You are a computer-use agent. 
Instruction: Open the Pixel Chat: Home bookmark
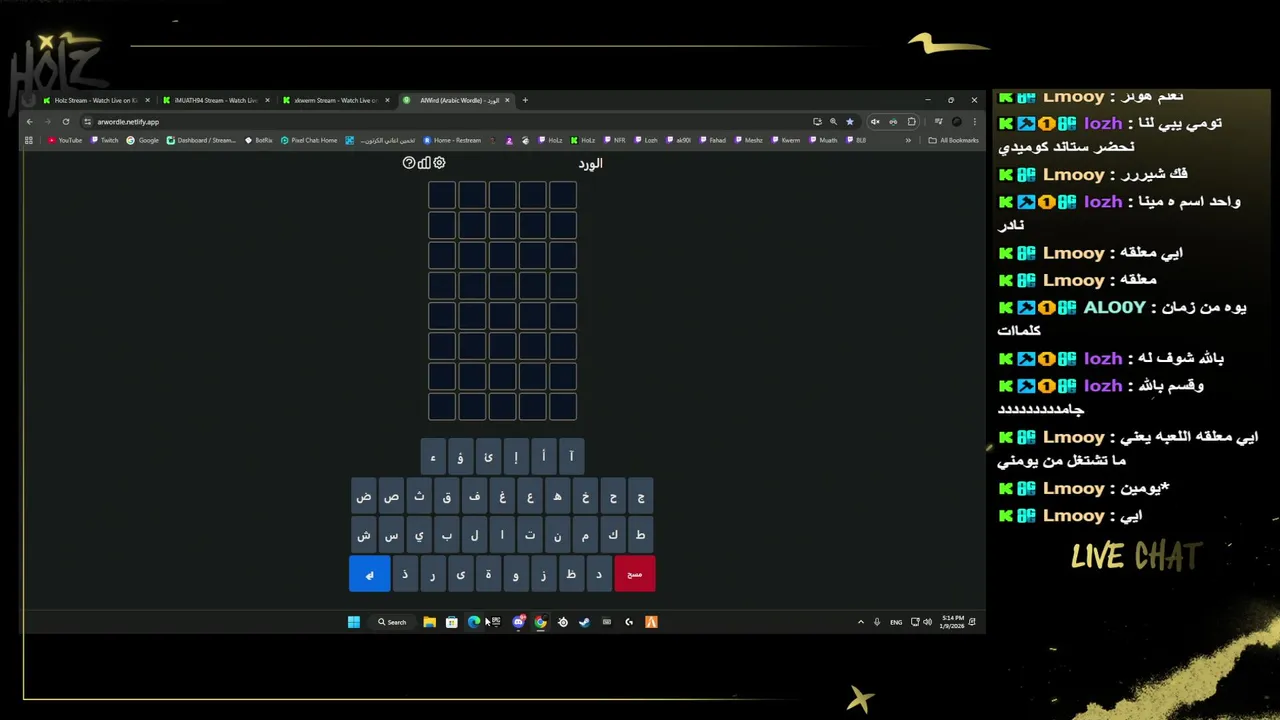309,140
